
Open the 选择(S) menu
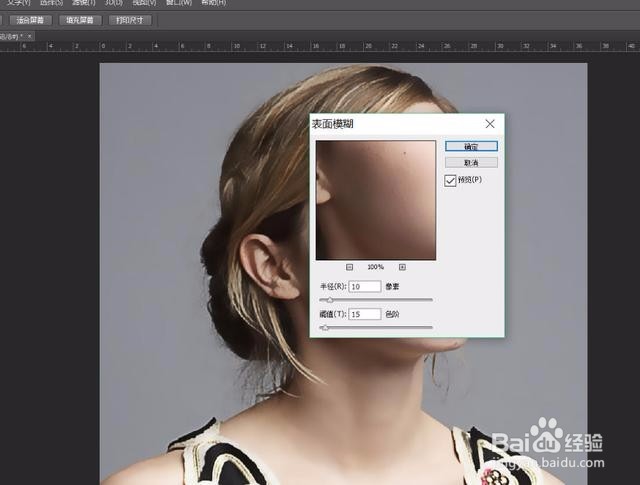pos(51,2)
